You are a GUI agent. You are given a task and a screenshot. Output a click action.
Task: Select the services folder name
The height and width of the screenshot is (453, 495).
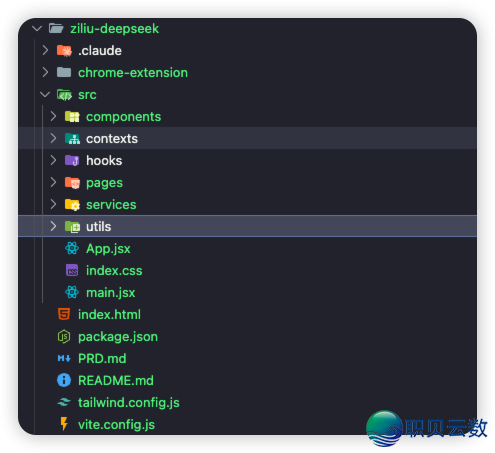click(111, 205)
